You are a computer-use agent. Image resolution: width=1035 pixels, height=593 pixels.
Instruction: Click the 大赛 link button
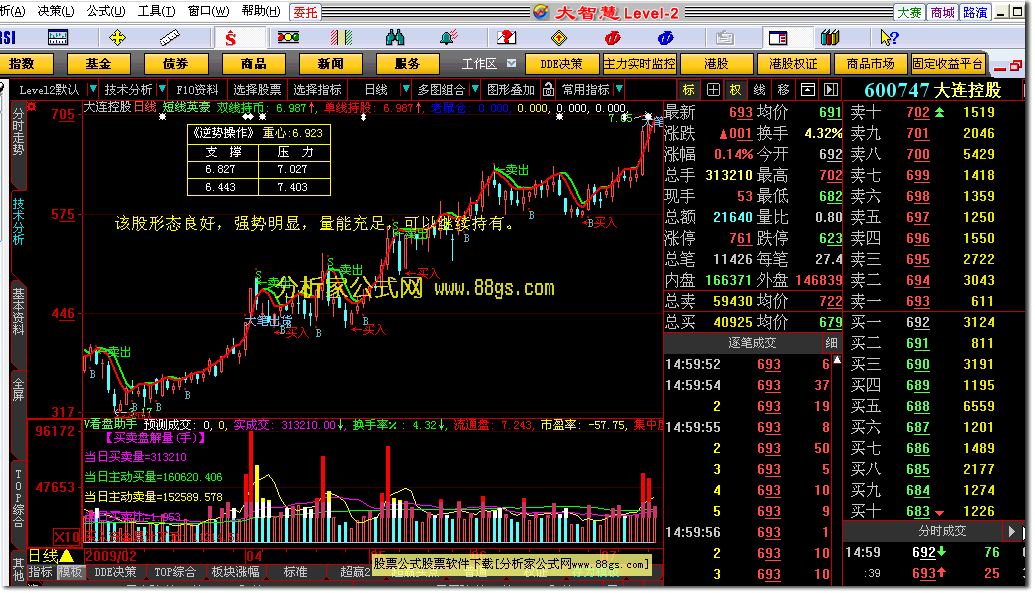coord(909,12)
